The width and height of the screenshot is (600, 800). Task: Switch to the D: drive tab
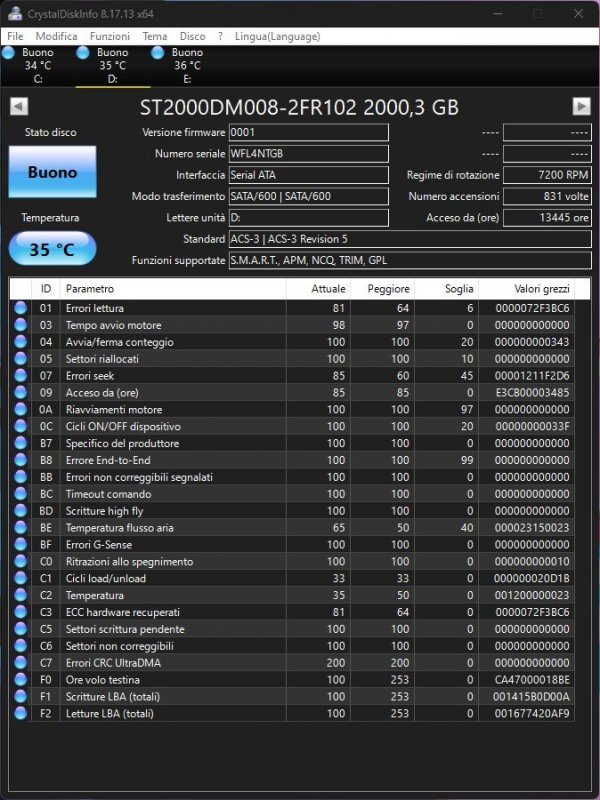click(112, 65)
